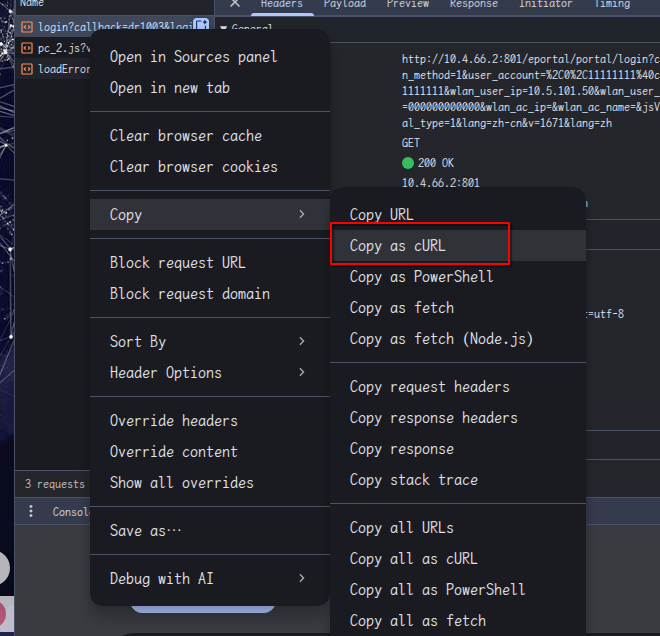
Task: Switch to the Headers tab
Action: pyautogui.click(x=282, y=4)
